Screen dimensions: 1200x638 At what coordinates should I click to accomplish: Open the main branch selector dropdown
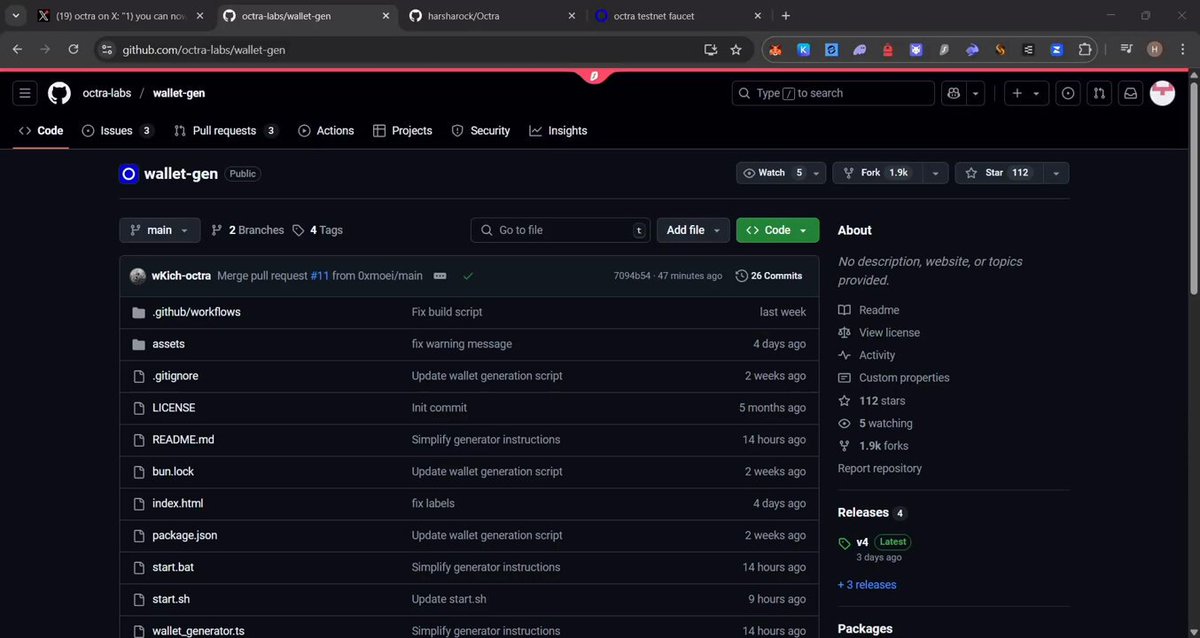(x=160, y=230)
